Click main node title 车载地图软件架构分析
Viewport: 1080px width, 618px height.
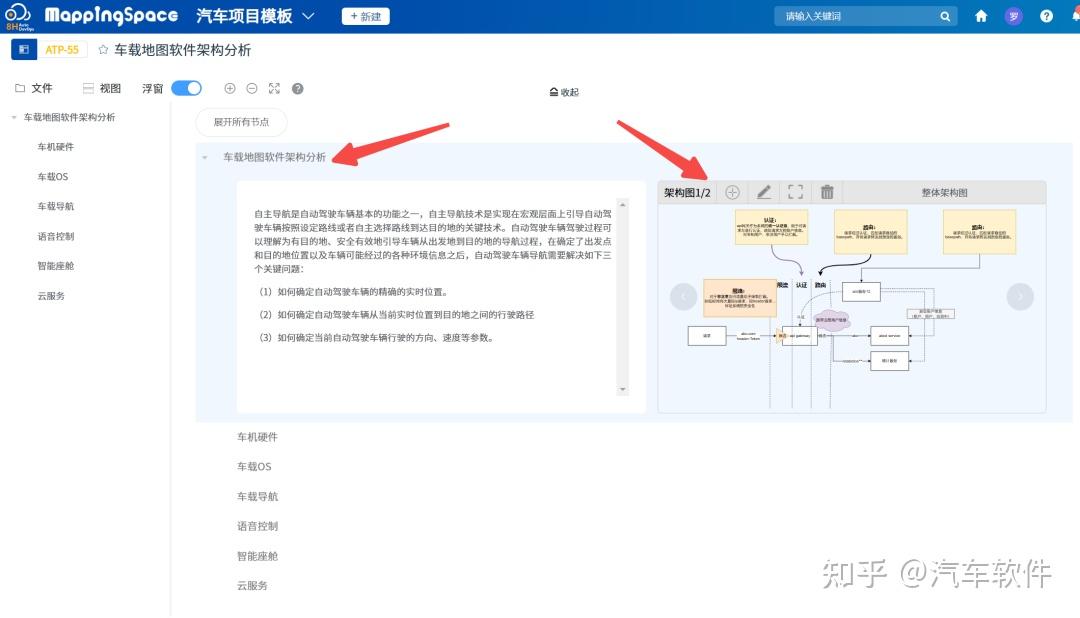point(274,157)
